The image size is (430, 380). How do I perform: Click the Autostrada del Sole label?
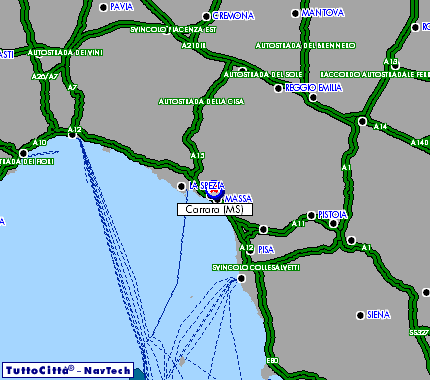click(263, 75)
